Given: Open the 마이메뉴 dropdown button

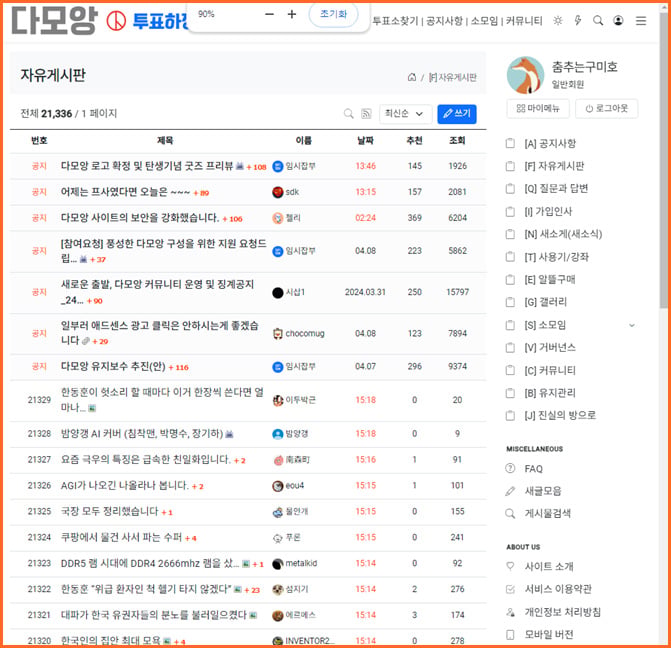Looking at the screenshot, I should [538, 108].
